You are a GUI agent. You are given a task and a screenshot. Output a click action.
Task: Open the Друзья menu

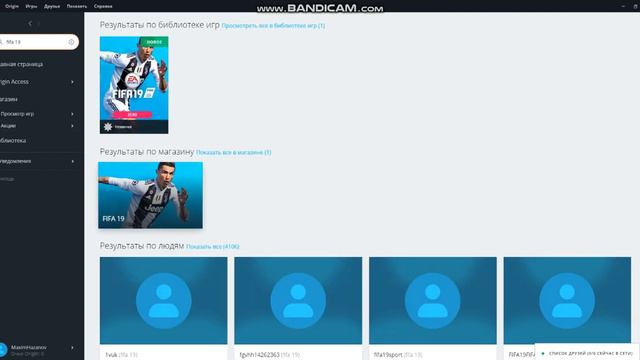point(52,6)
